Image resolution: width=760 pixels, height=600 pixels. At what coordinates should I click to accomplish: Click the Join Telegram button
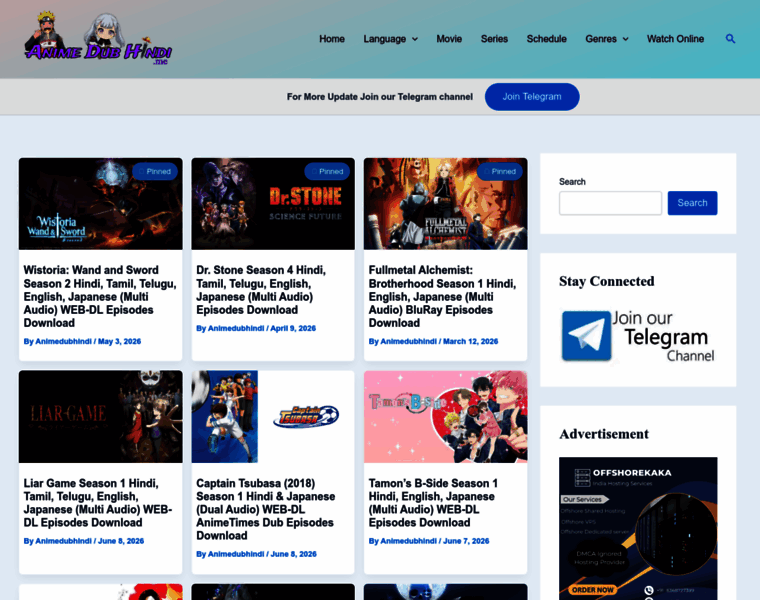click(532, 96)
